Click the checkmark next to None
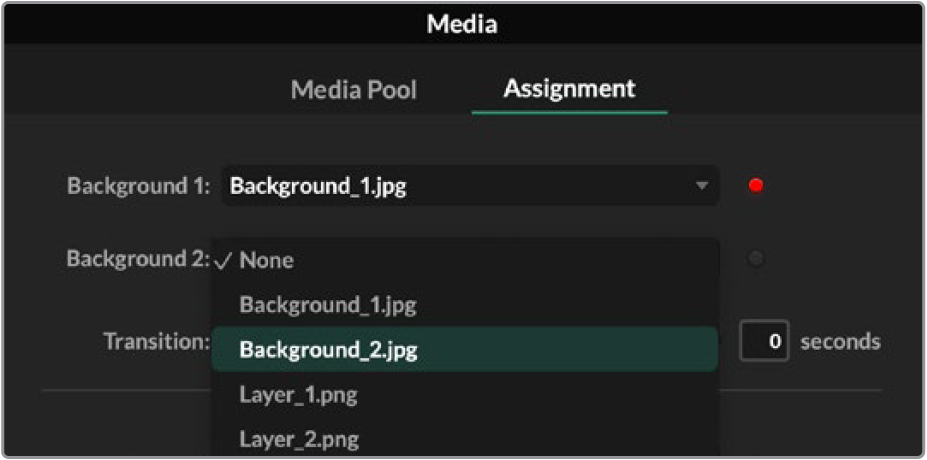The image size is (927, 460). click(225, 260)
